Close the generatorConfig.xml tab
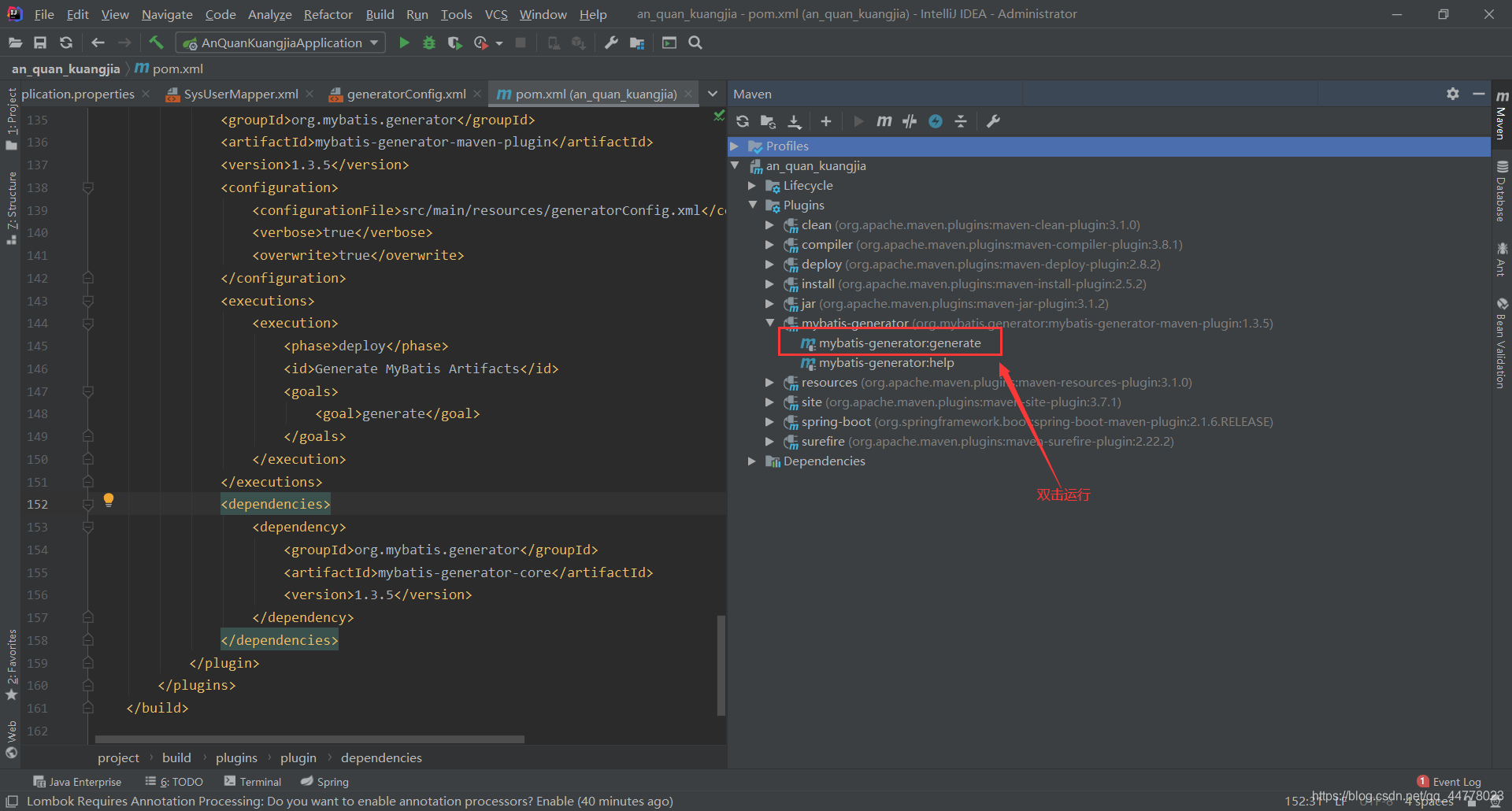Screen dimensions: 1512x811 click(x=477, y=94)
